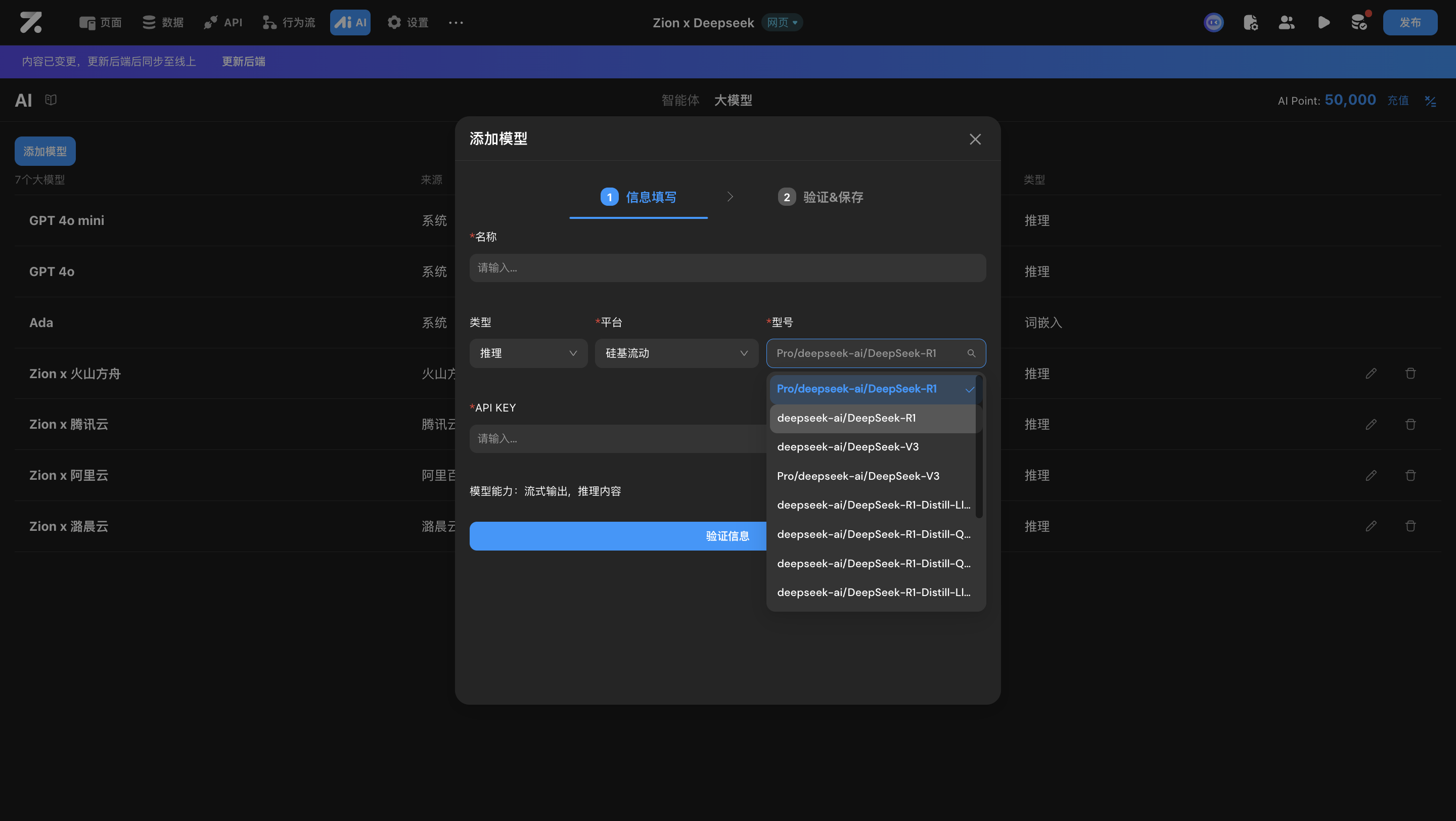Open the 设置 settings section

(x=407, y=23)
